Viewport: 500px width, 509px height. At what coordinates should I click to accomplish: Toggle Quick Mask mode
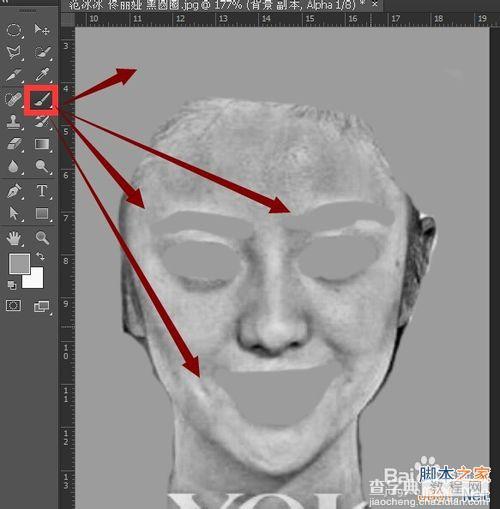pos(14,305)
